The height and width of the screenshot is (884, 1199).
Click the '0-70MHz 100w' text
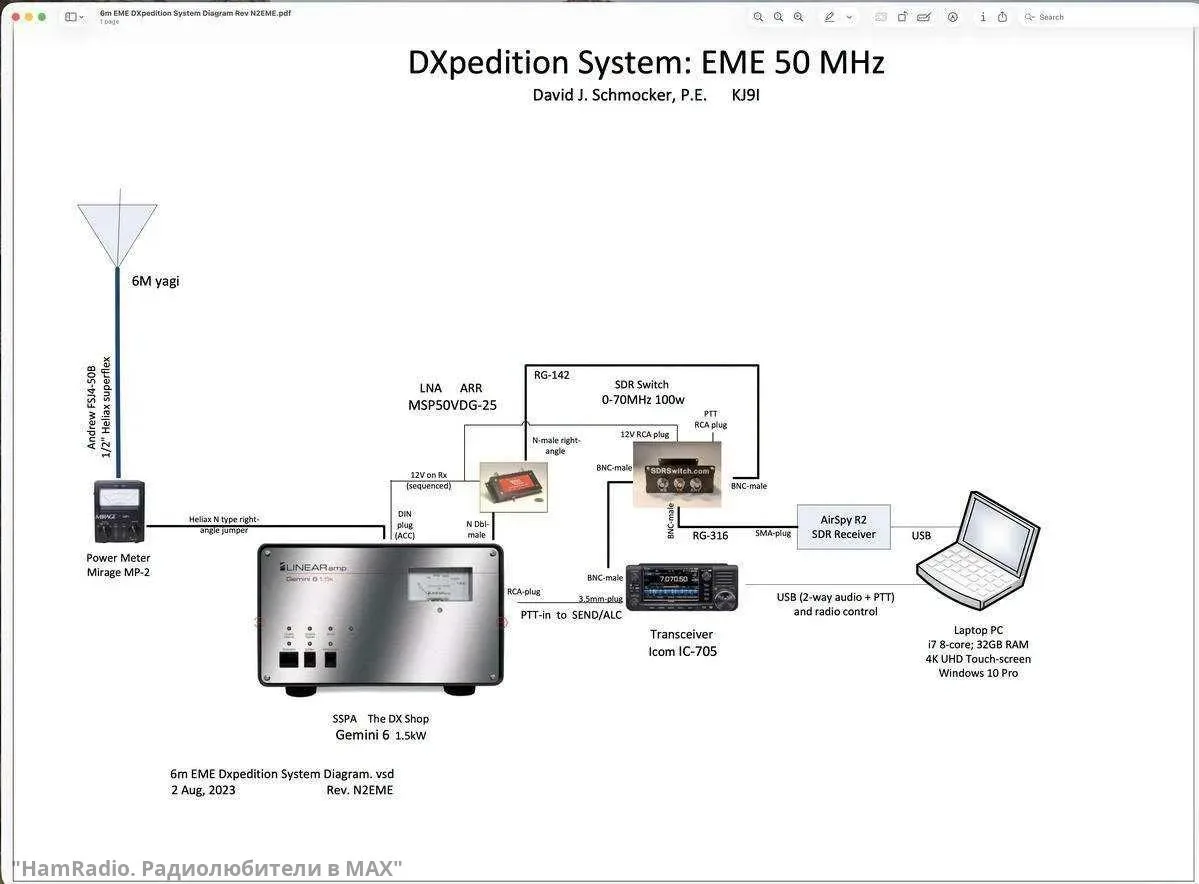pos(642,400)
